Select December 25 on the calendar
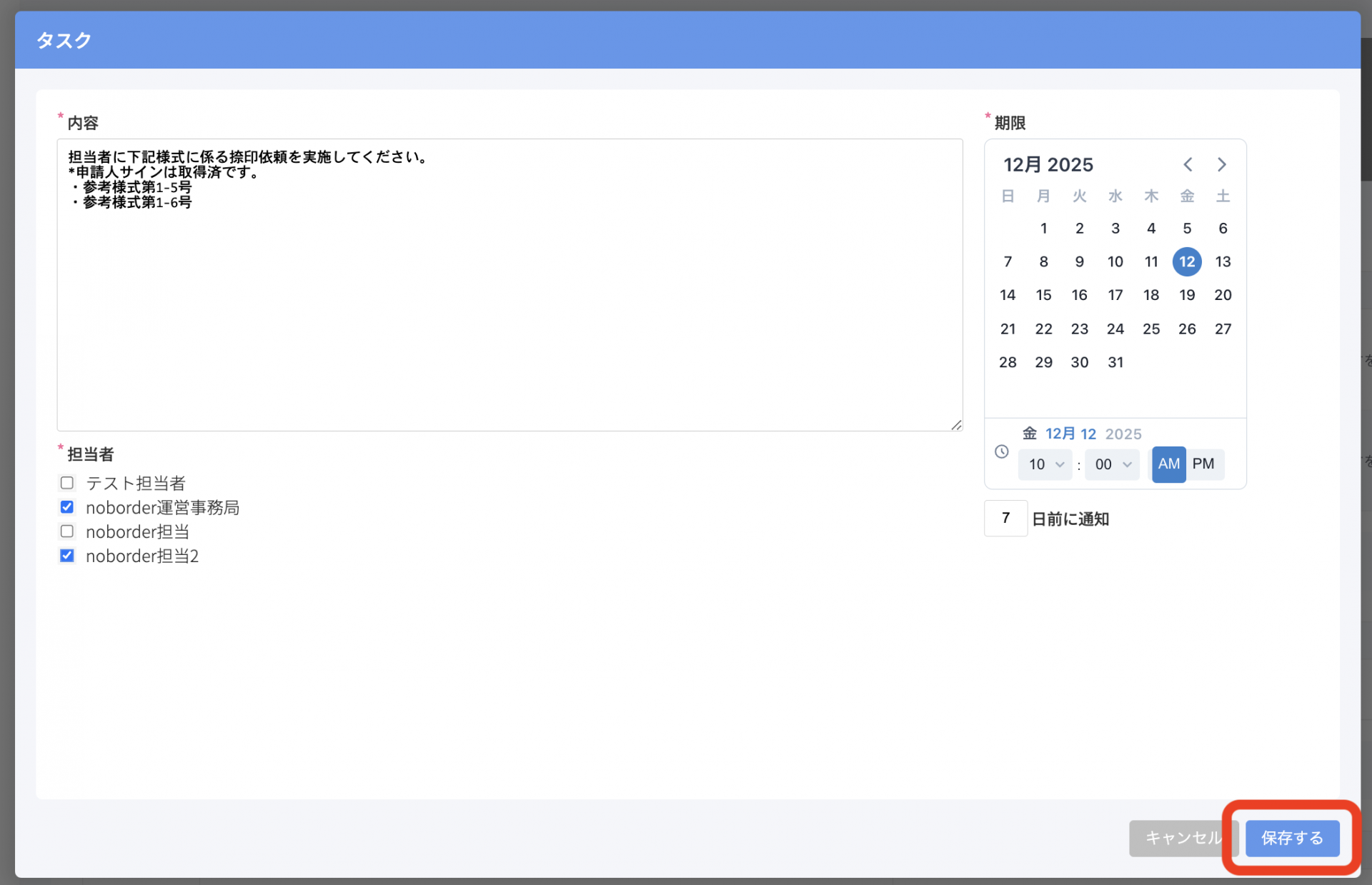Image resolution: width=1372 pixels, height=885 pixels. (1151, 329)
